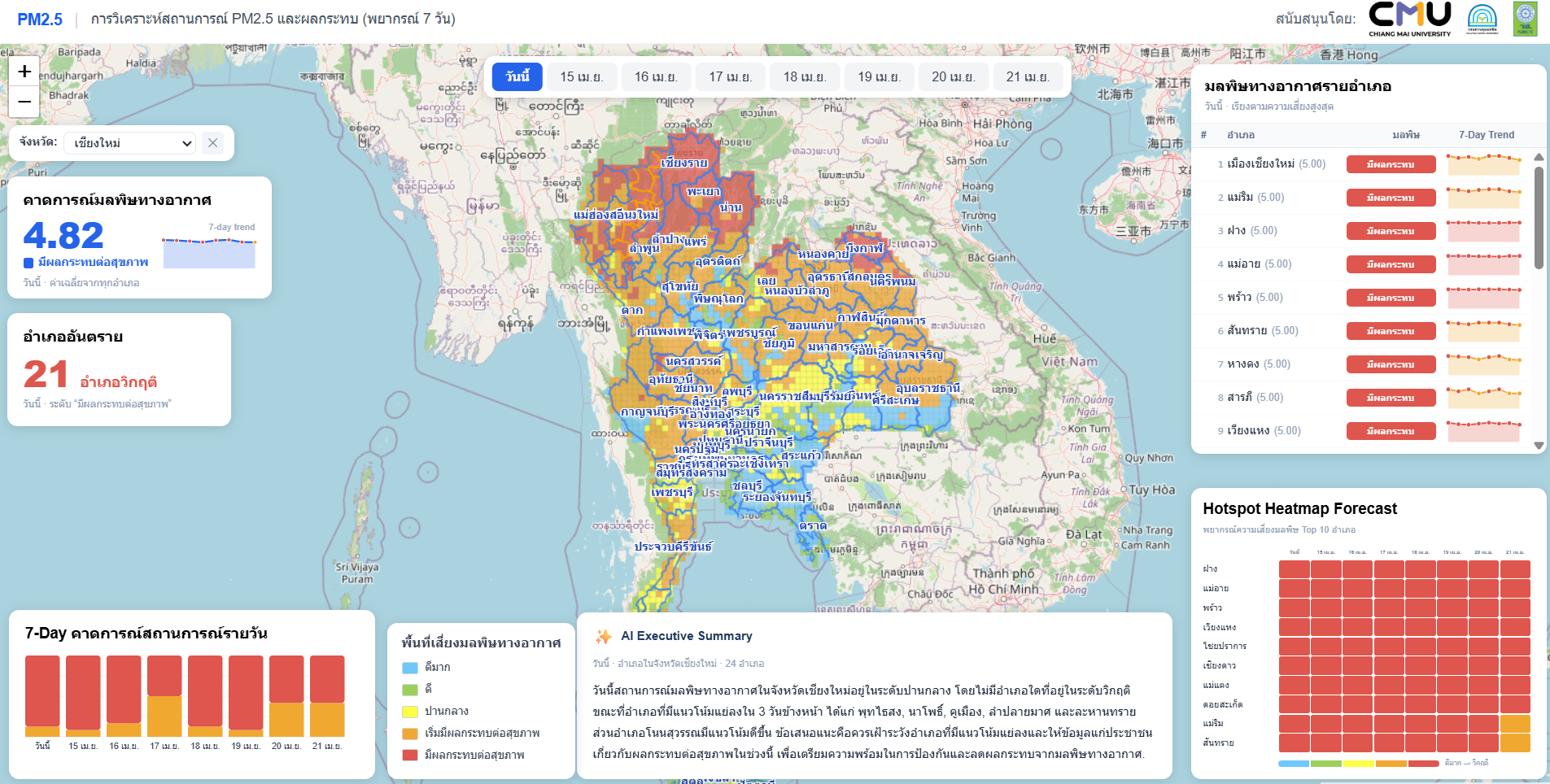Zoom in on the map

click(24, 72)
